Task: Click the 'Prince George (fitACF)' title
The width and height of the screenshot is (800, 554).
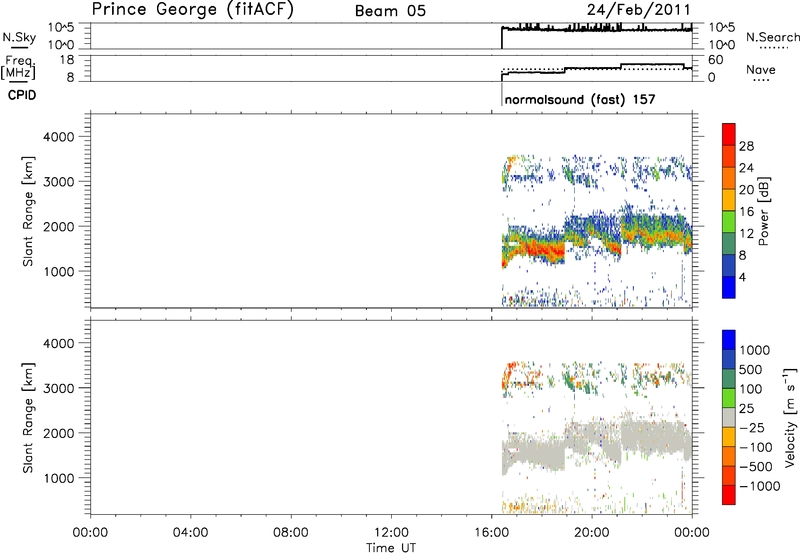Action: tap(193, 10)
